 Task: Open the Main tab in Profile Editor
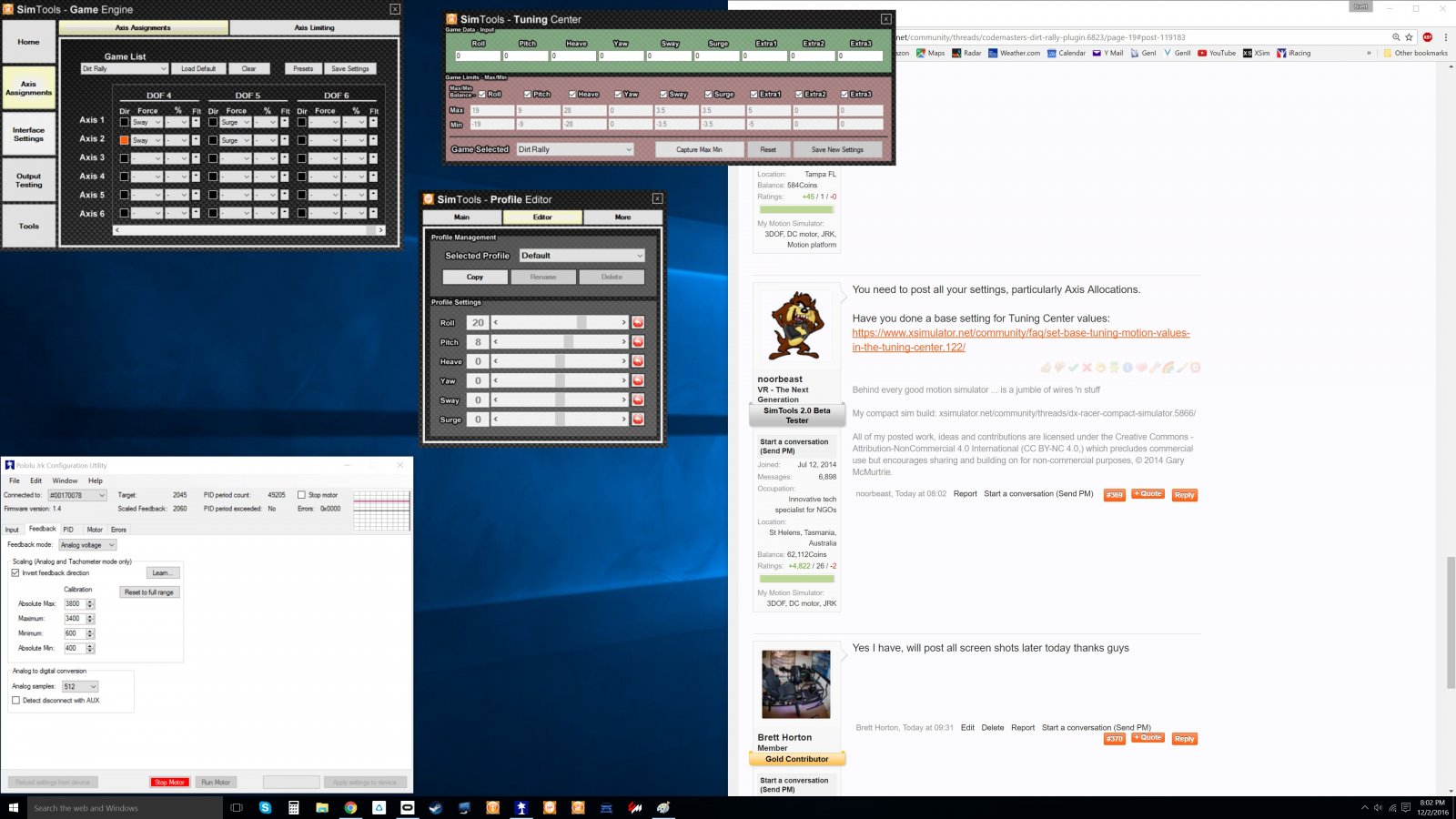click(462, 217)
